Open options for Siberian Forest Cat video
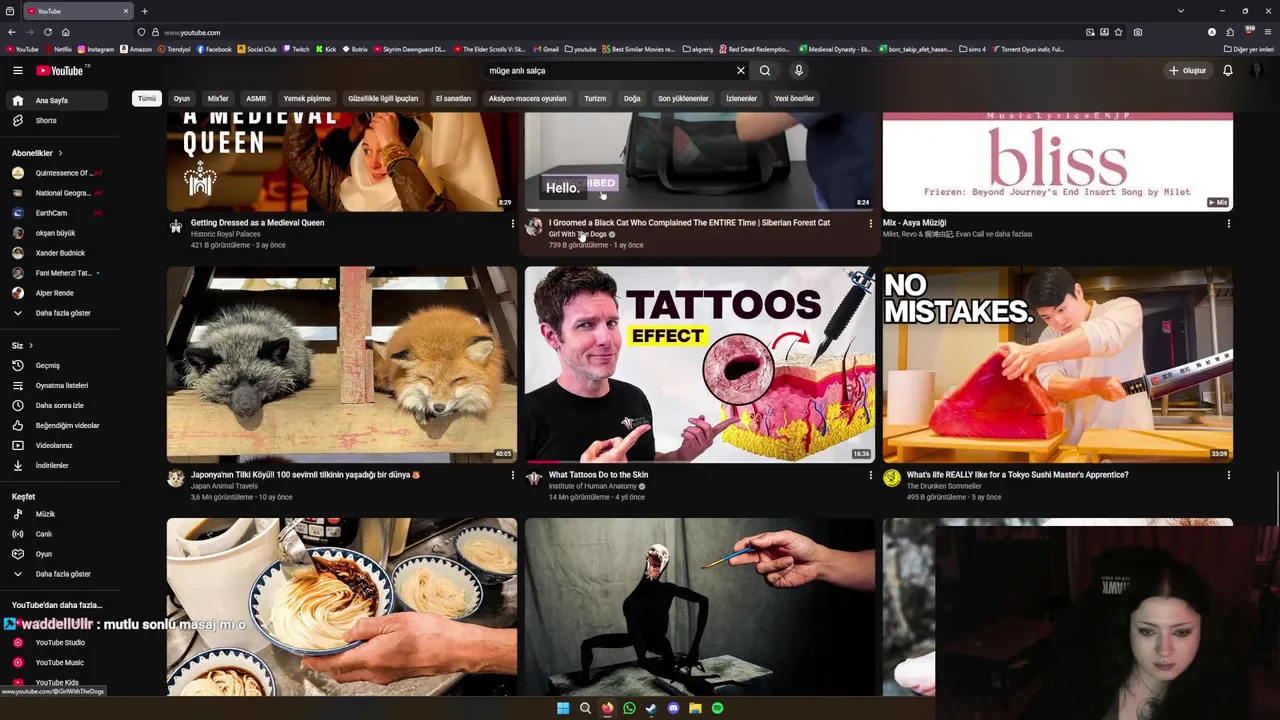The height and width of the screenshot is (720, 1280). pyautogui.click(x=870, y=223)
